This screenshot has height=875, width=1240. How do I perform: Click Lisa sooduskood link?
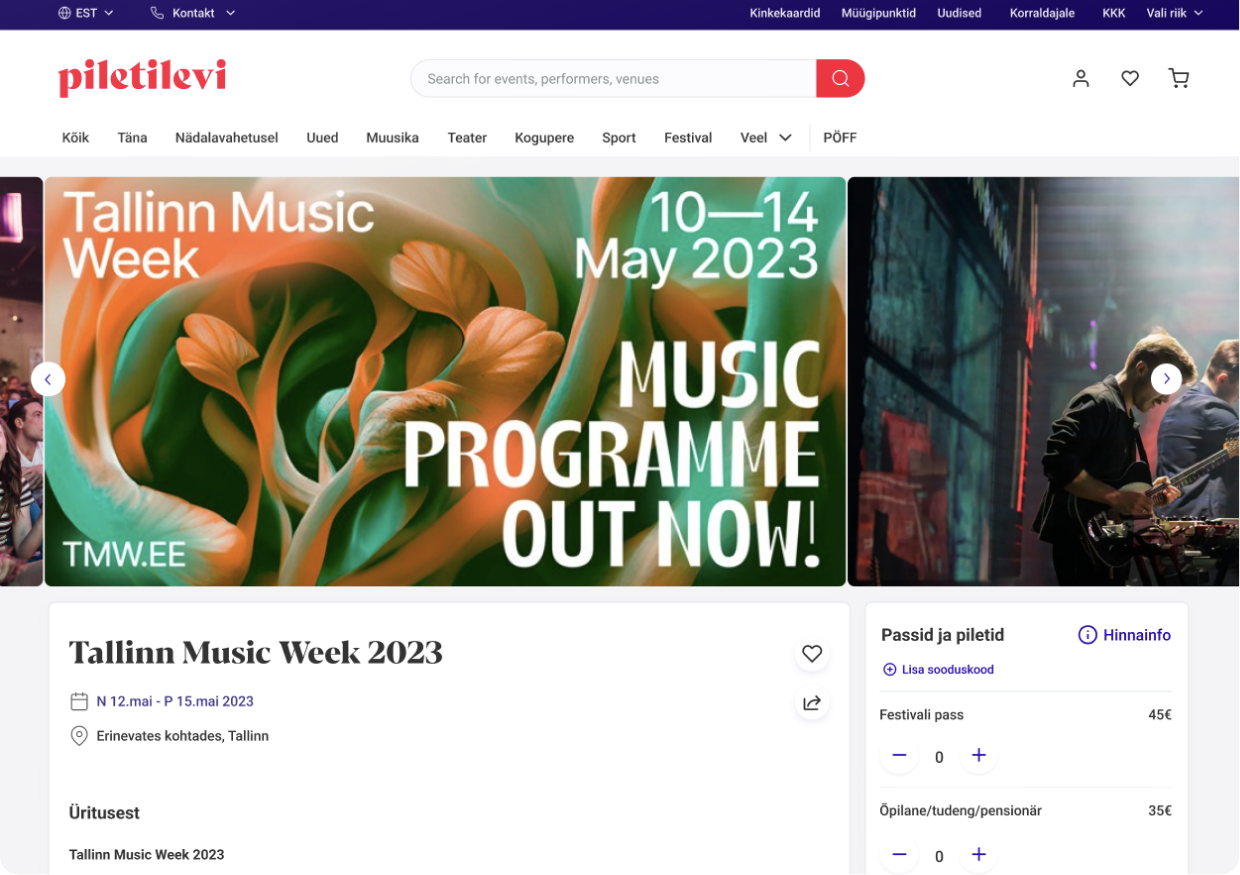pos(947,670)
